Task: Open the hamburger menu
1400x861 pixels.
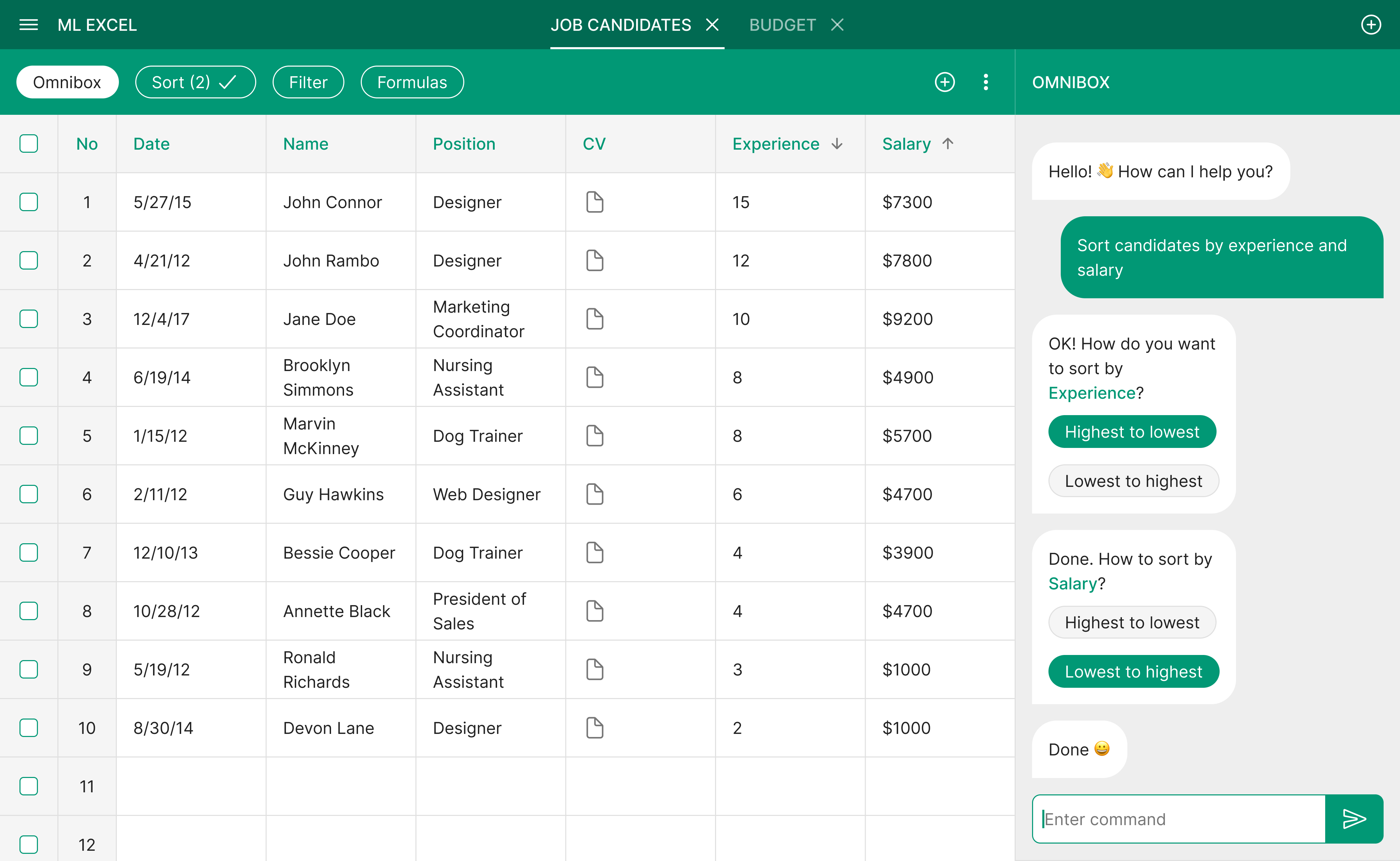Action: tap(28, 25)
